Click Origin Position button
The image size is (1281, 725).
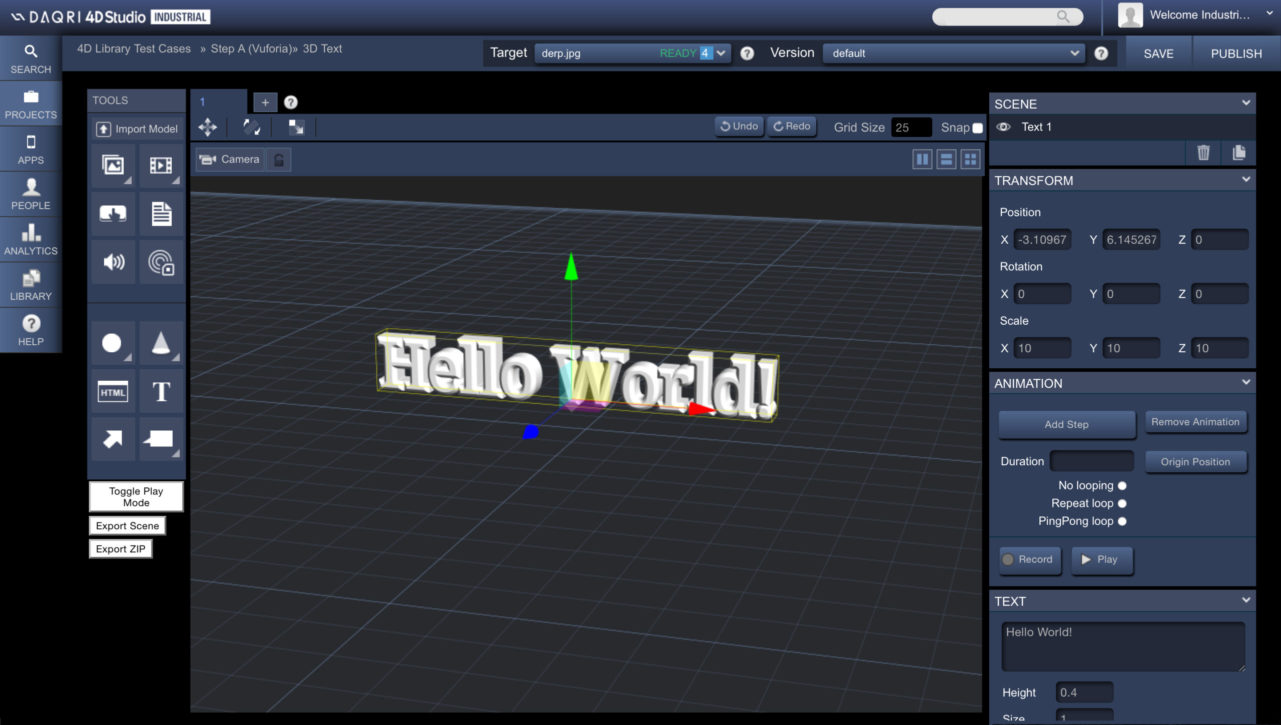[x=1196, y=462]
